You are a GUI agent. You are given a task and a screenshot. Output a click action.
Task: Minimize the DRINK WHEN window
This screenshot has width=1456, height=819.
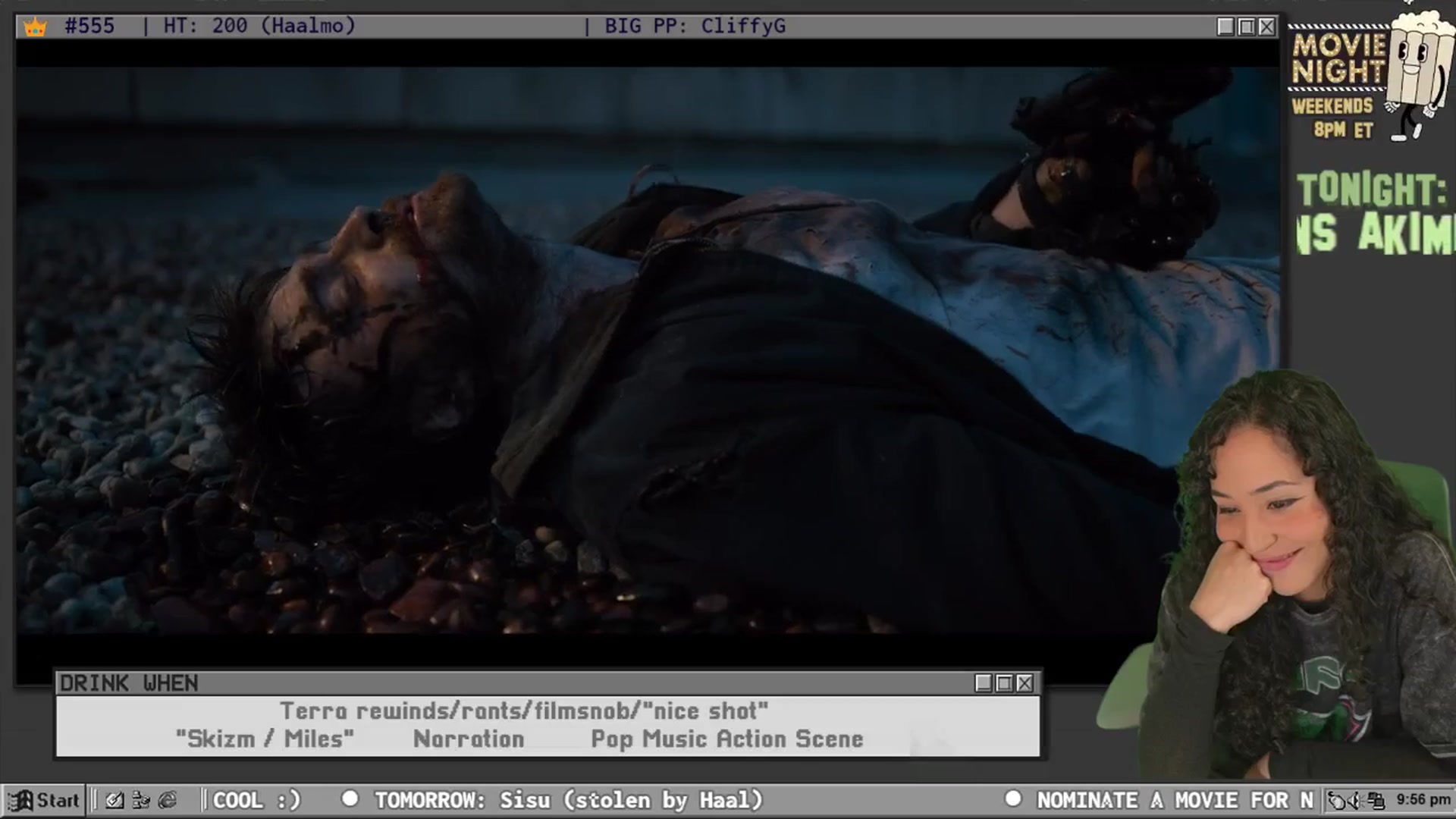[984, 683]
